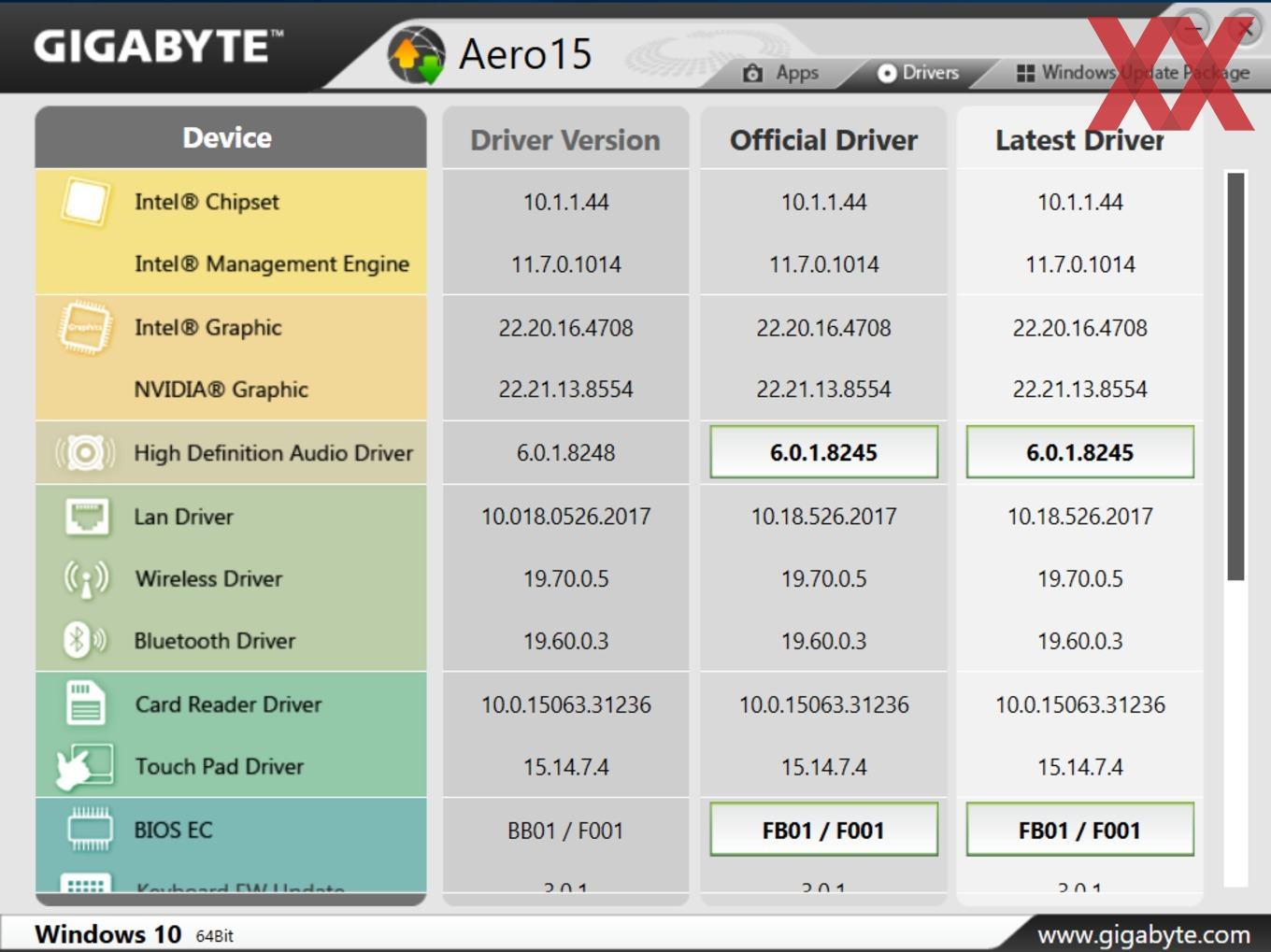Click official Intel Graphic version 22.20.16.4708
Screen dimensions: 1271x952
(x=823, y=328)
